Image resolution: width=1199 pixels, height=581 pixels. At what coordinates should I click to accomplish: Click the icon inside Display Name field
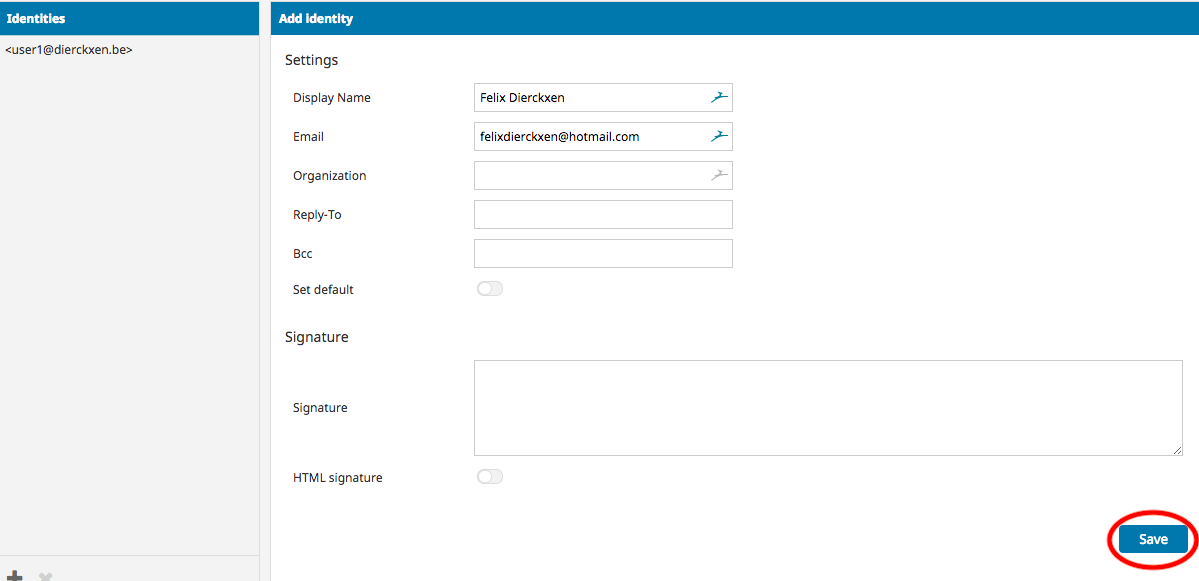tap(720, 98)
